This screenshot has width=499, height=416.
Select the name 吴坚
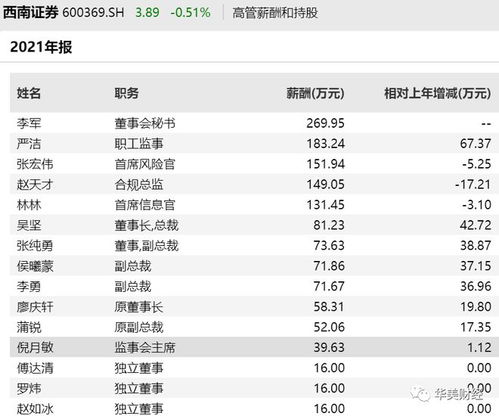[29, 225]
